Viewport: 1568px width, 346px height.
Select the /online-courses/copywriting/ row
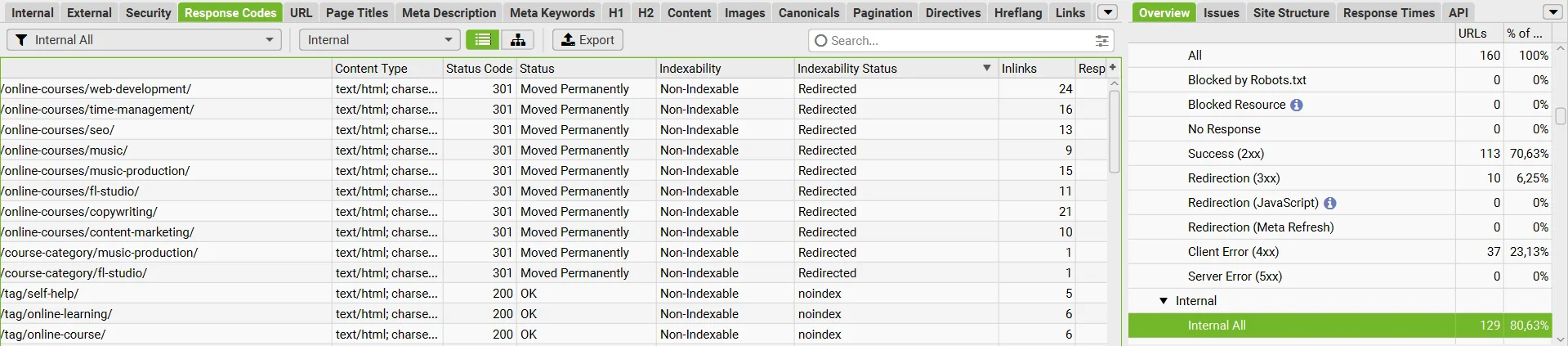coord(554,211)
